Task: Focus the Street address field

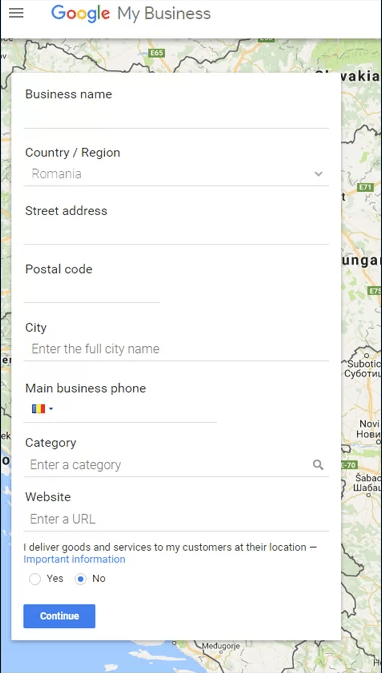Action: (176, 233)
